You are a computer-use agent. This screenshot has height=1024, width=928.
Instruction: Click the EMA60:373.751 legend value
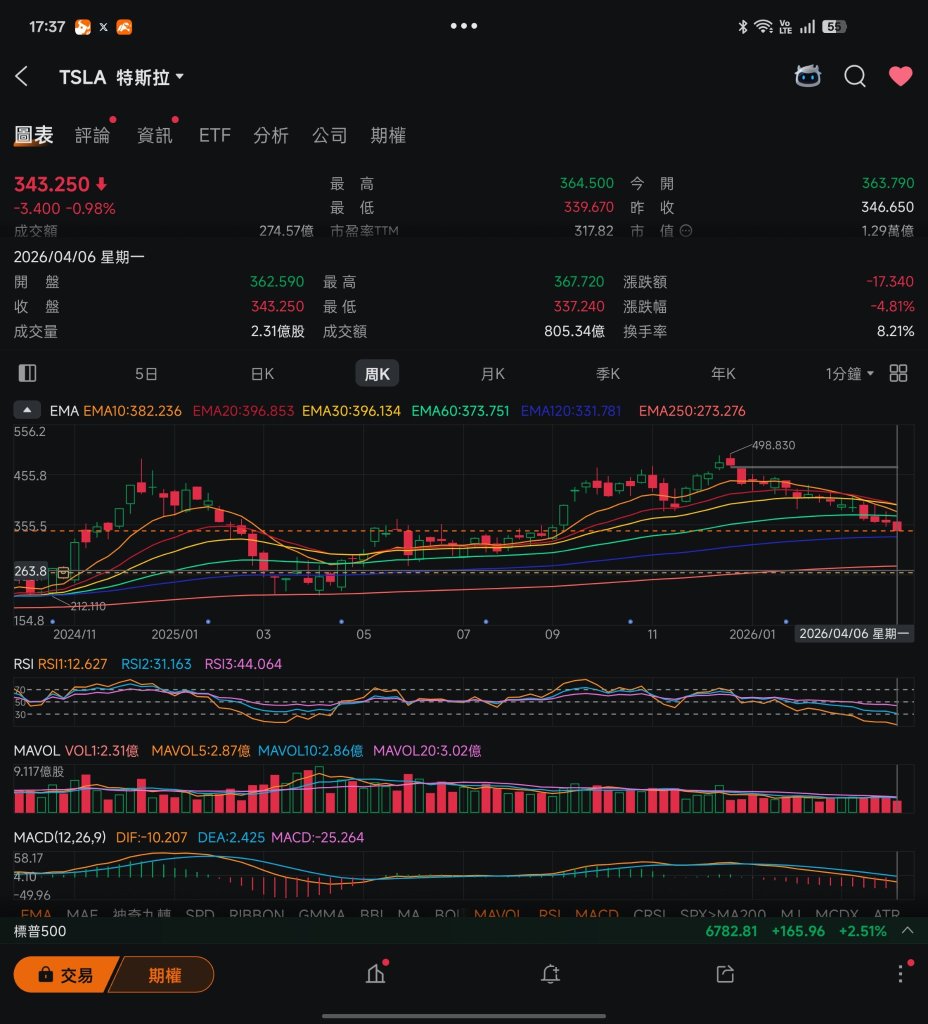460,411
